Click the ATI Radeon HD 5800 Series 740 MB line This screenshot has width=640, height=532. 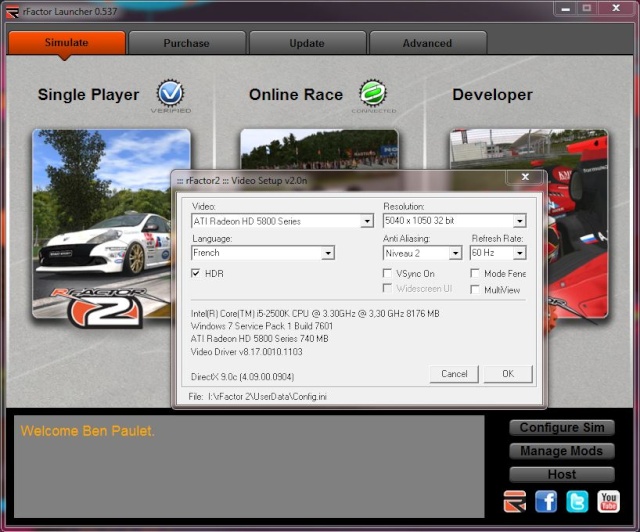[x=260, y=338]
